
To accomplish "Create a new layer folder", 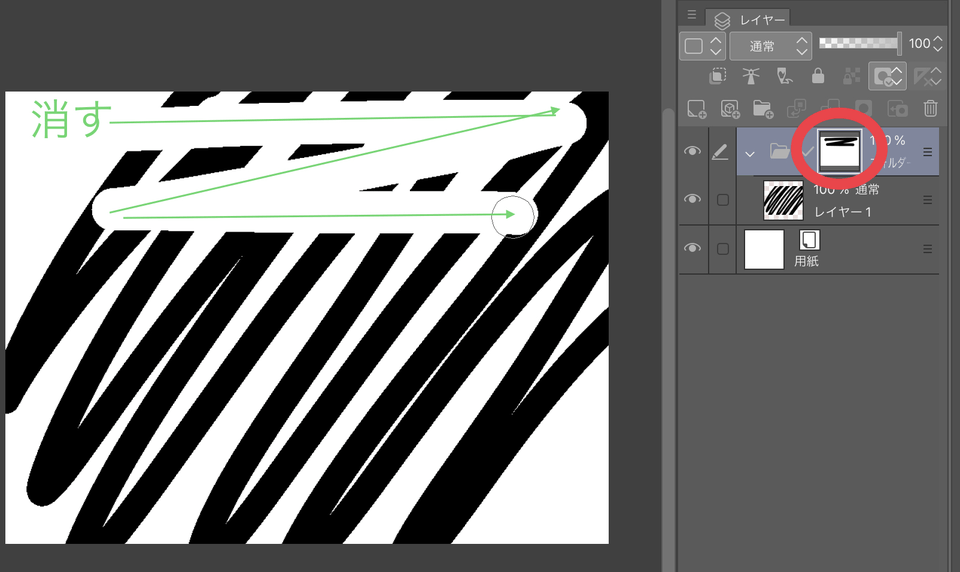I will point(763,109).
